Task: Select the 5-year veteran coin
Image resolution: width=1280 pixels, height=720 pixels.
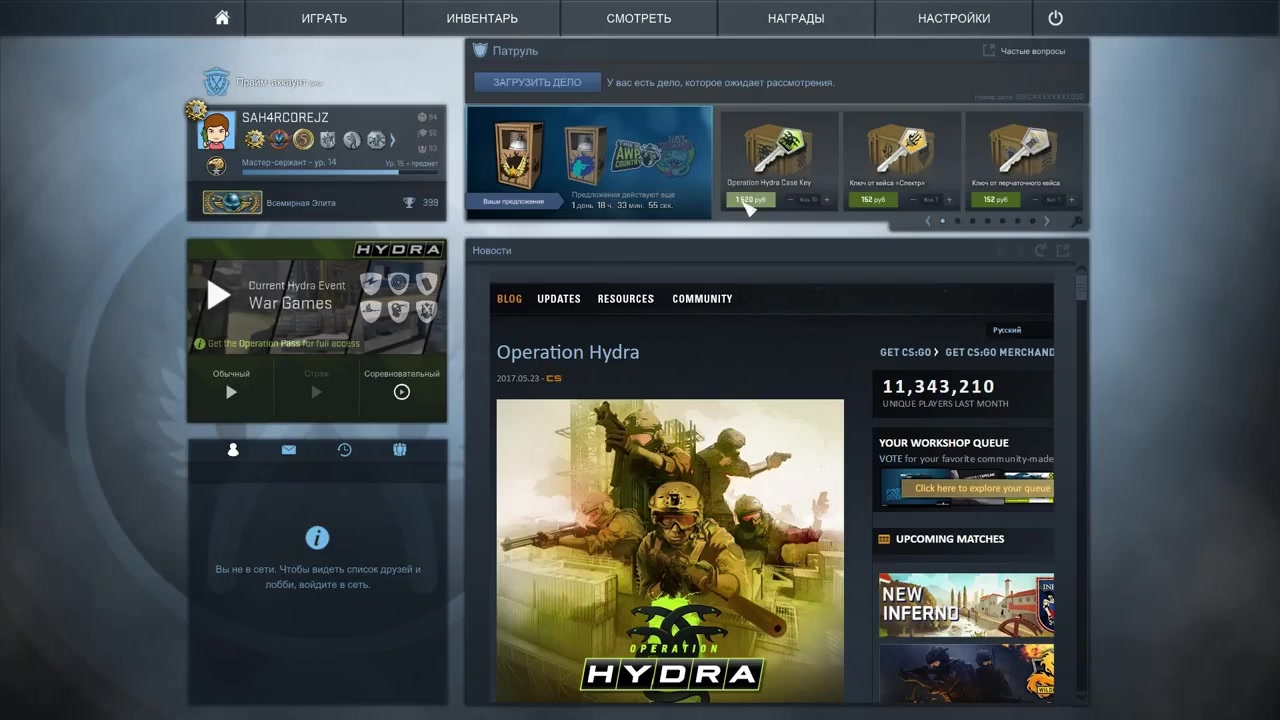Action: (x=303, y=140)
